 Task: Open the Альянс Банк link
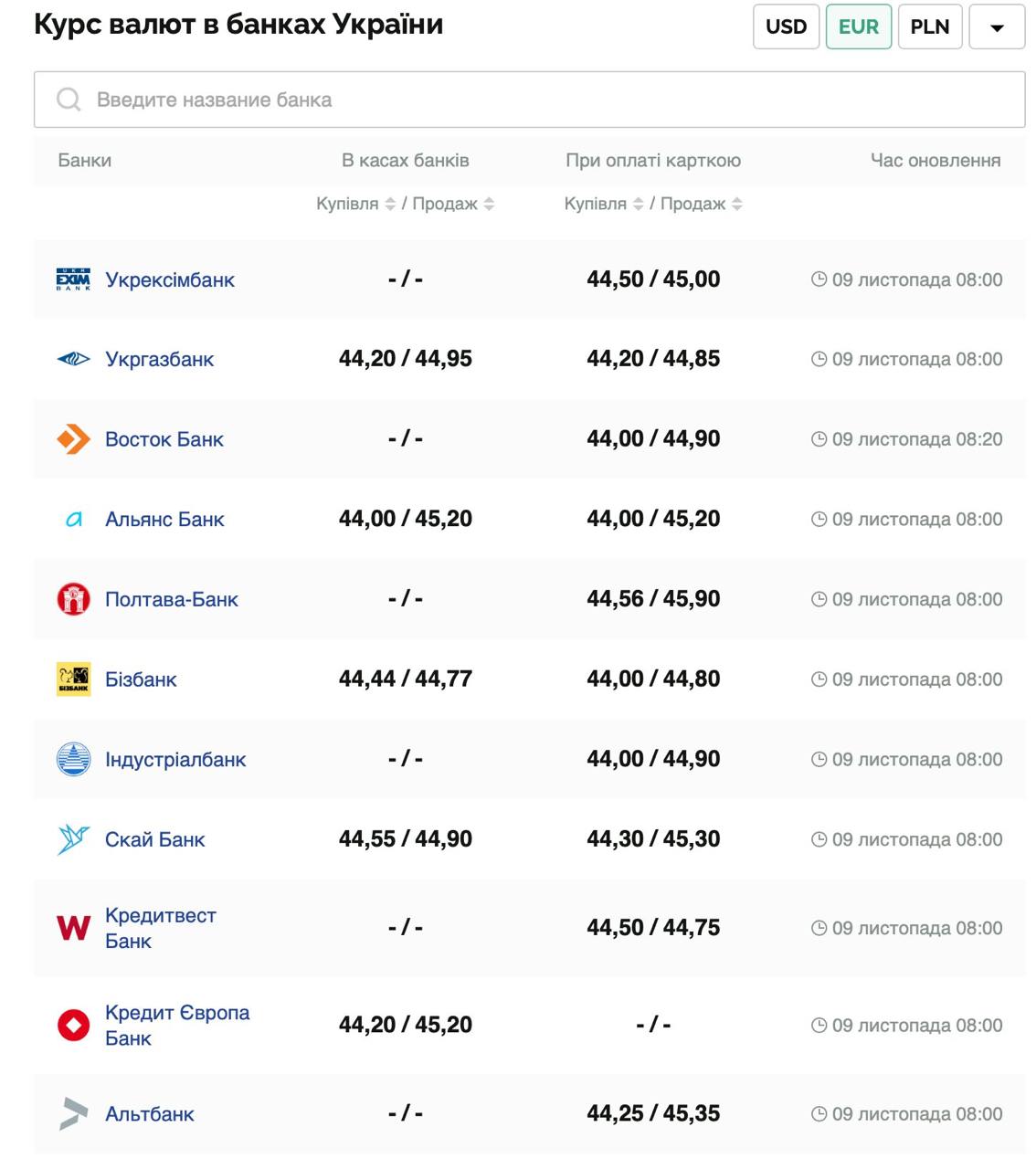[x=164, y=520]
